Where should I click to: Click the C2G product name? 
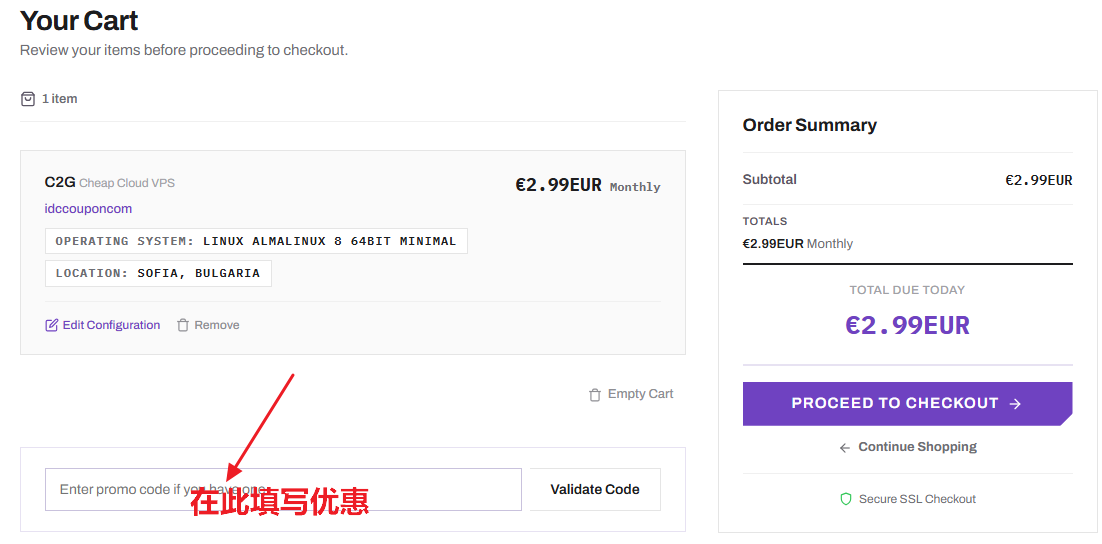pos(60,183)
